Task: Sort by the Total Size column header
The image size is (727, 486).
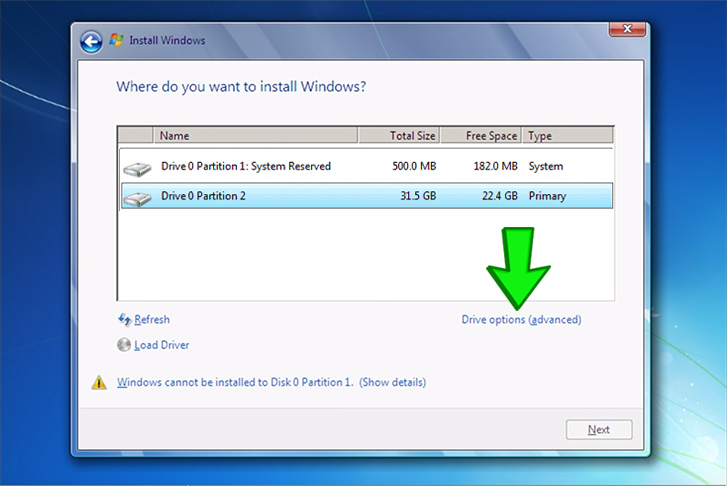Action: point(399,135)
